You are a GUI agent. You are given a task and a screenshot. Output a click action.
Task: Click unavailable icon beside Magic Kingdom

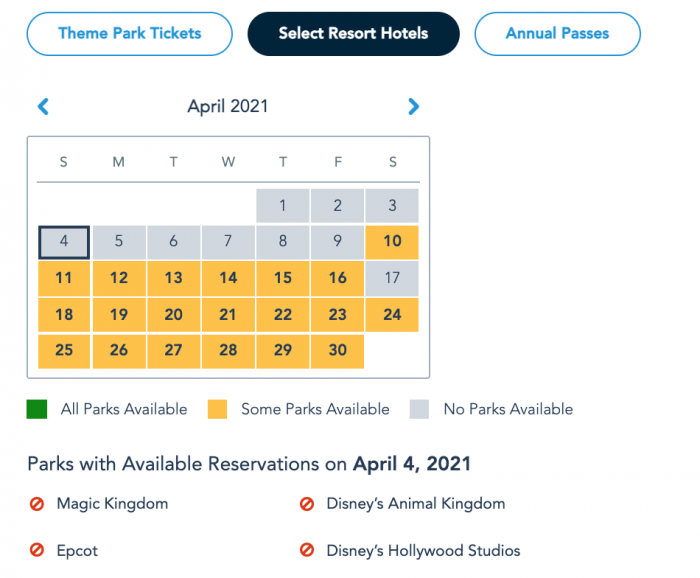[x=37, y=504]
